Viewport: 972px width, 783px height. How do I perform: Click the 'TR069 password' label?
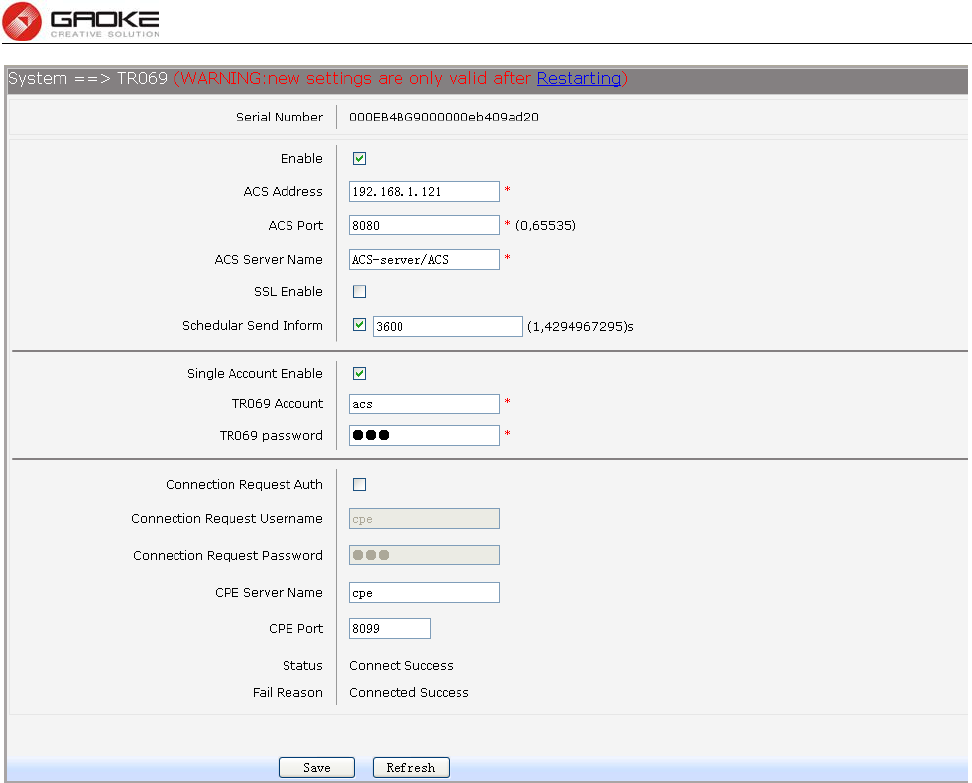tap(272, 436)
